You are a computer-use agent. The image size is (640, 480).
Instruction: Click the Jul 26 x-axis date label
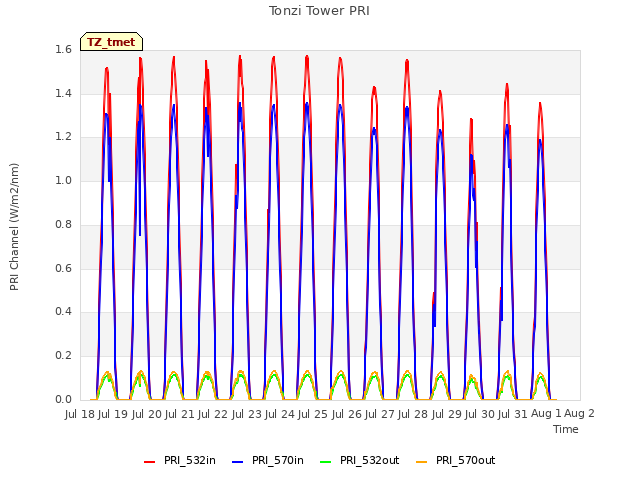[x=347, y=414]
